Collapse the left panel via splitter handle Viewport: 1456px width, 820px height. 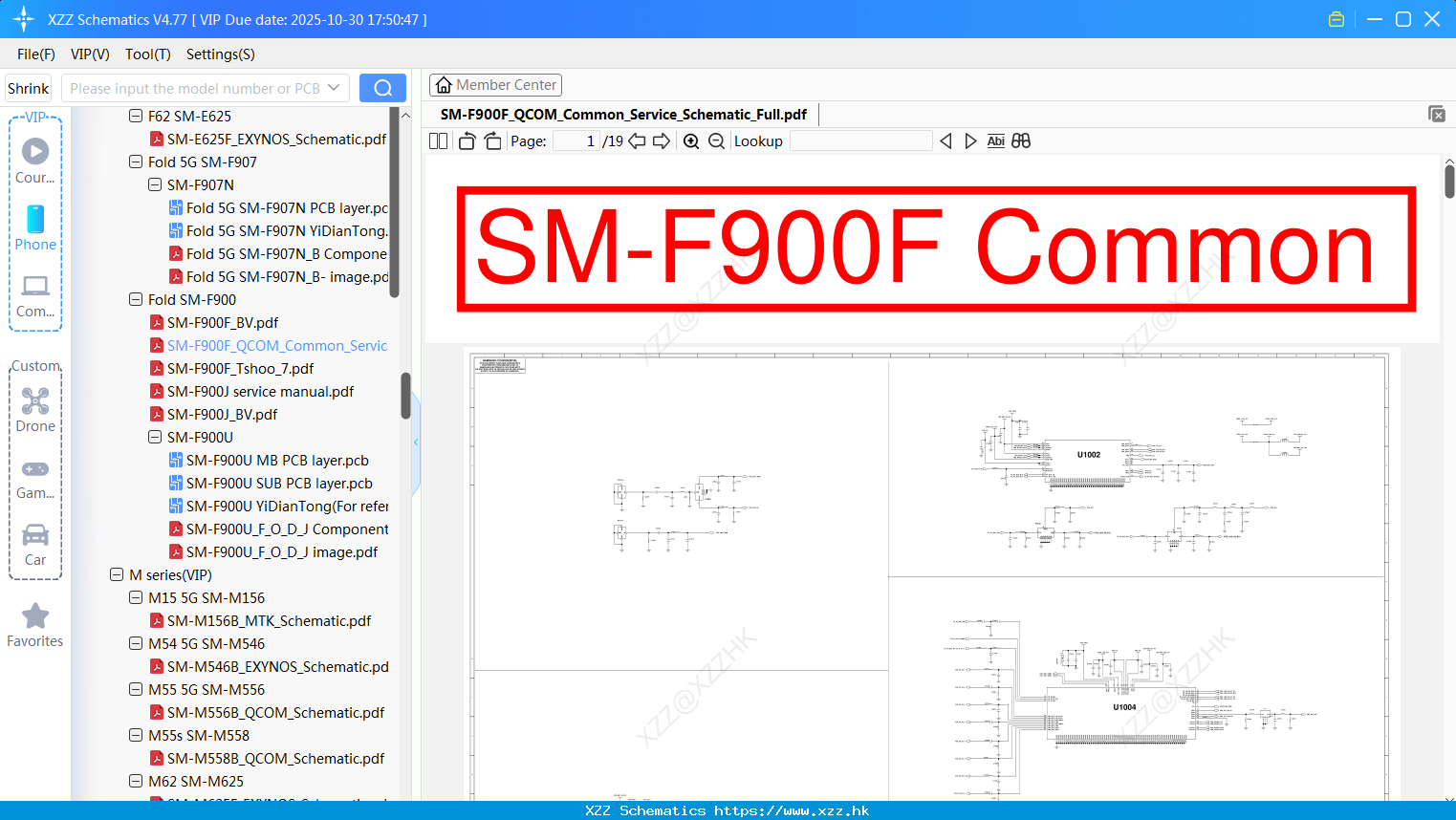tap(416, 442)
